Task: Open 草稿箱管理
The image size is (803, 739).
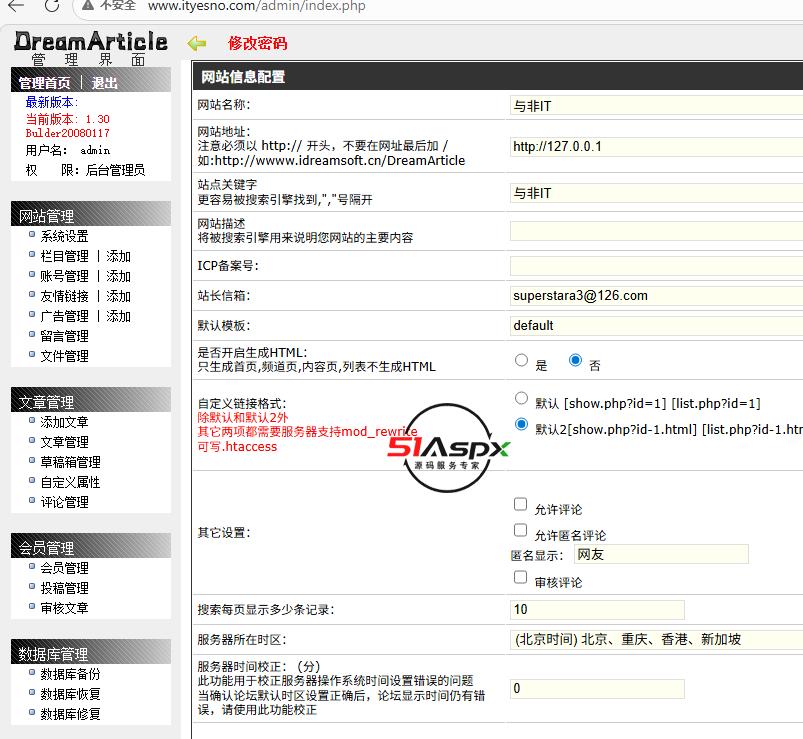Action: click(71, 462)
